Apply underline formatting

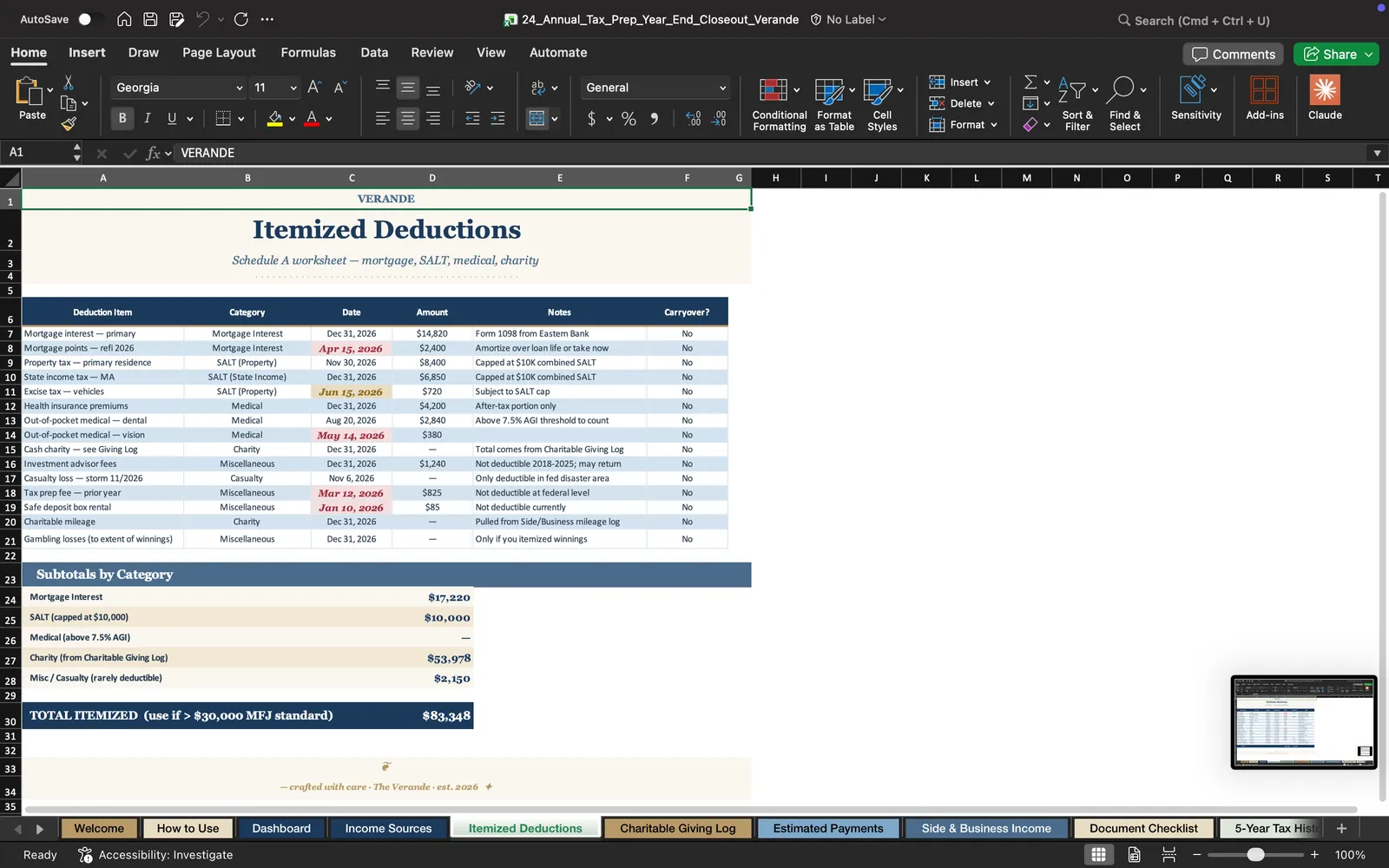[172, 118]
